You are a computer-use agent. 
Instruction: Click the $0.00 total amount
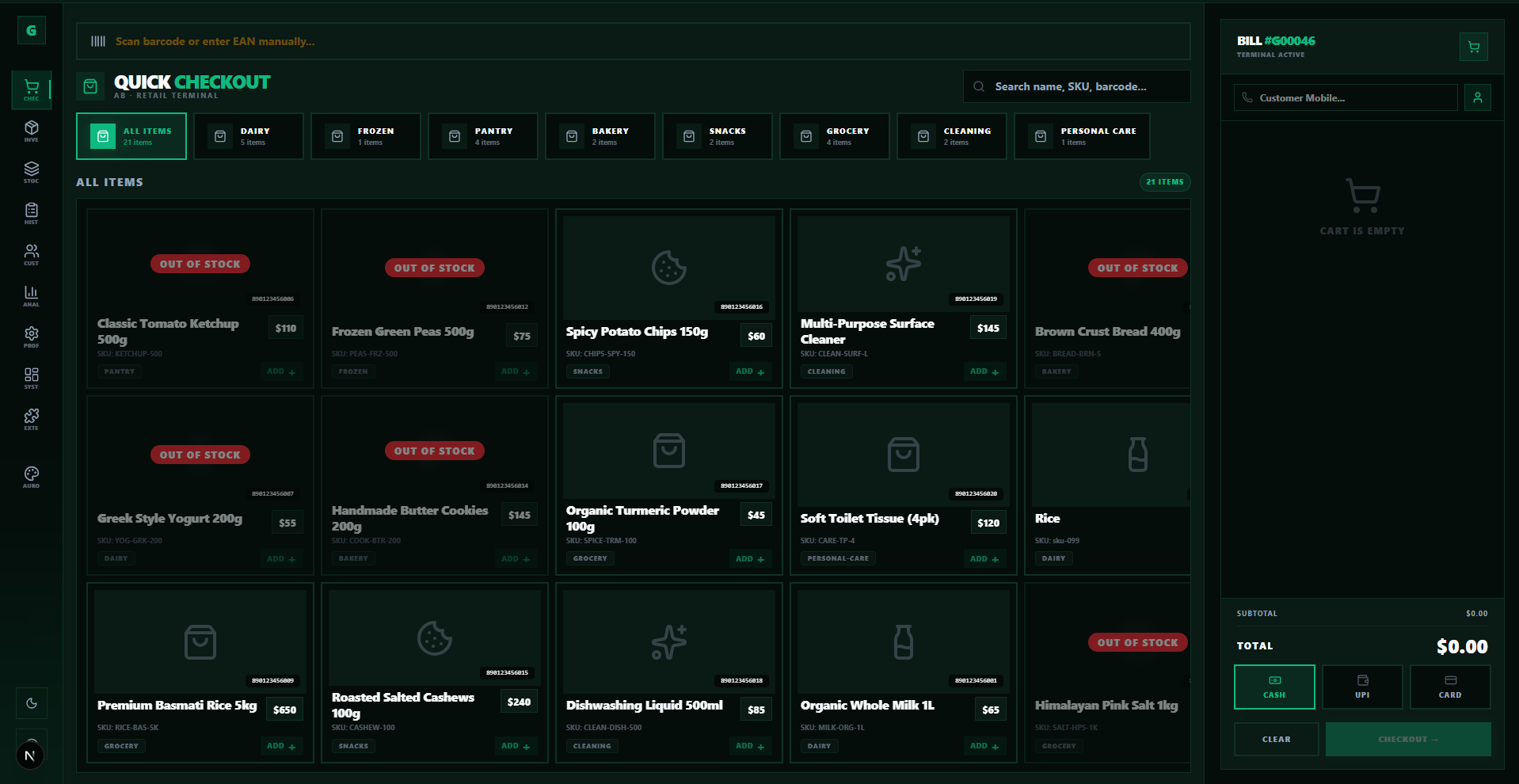click(x=1462, y=646)
